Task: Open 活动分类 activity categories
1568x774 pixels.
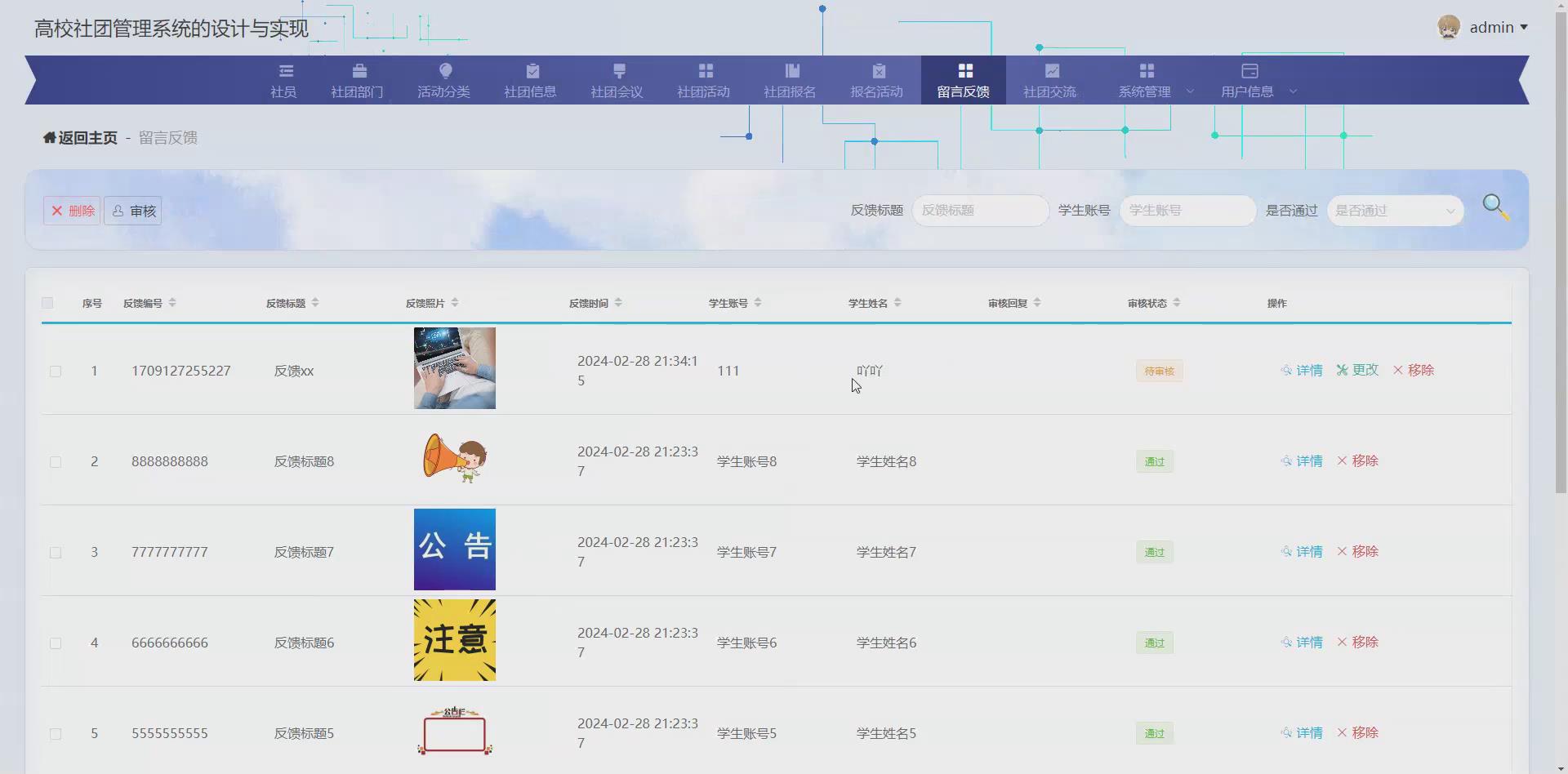Action: pos(443,81)
